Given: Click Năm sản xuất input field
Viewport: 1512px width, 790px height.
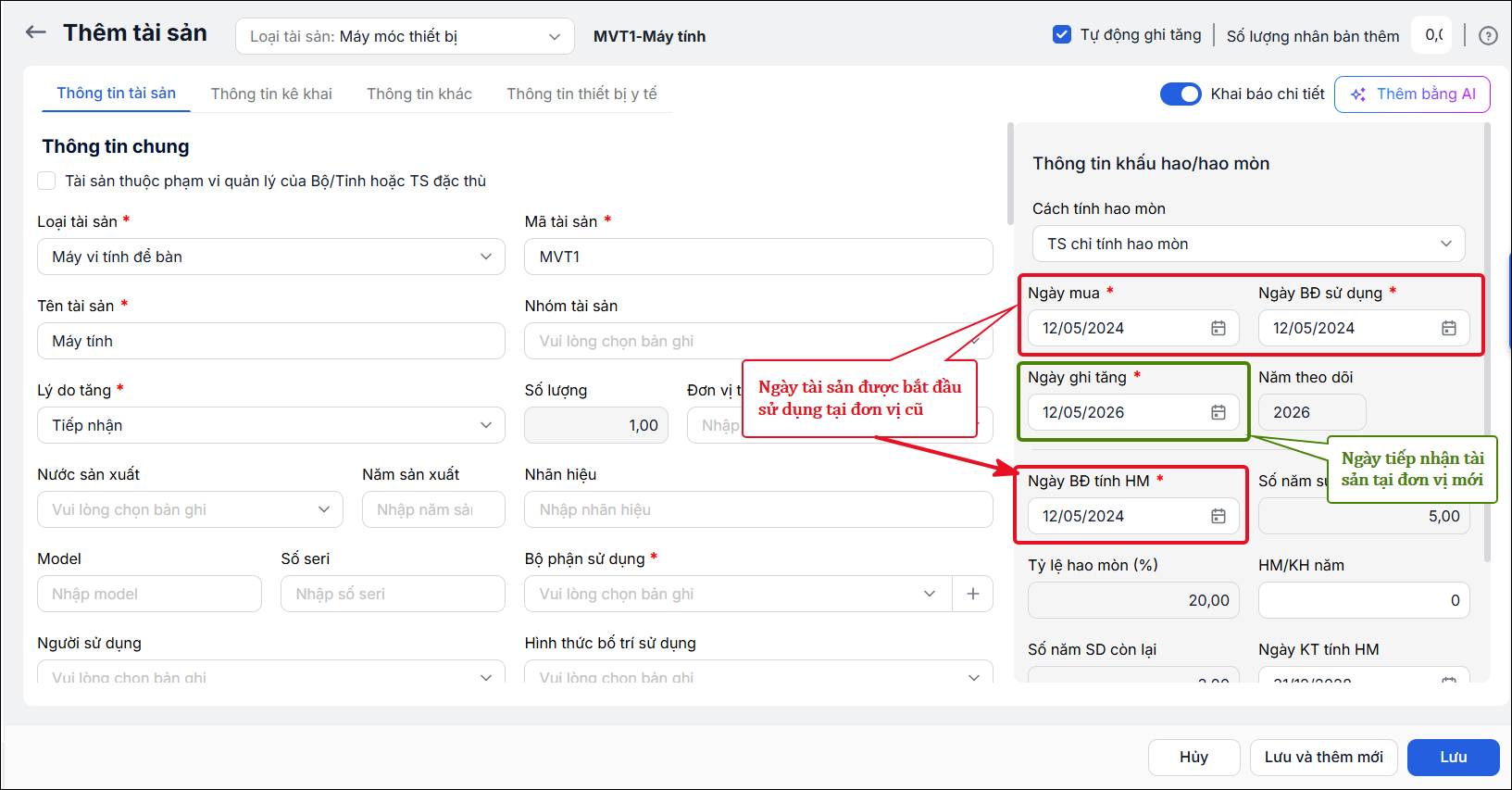Looking at the screenshot, I should click(433, 509).
